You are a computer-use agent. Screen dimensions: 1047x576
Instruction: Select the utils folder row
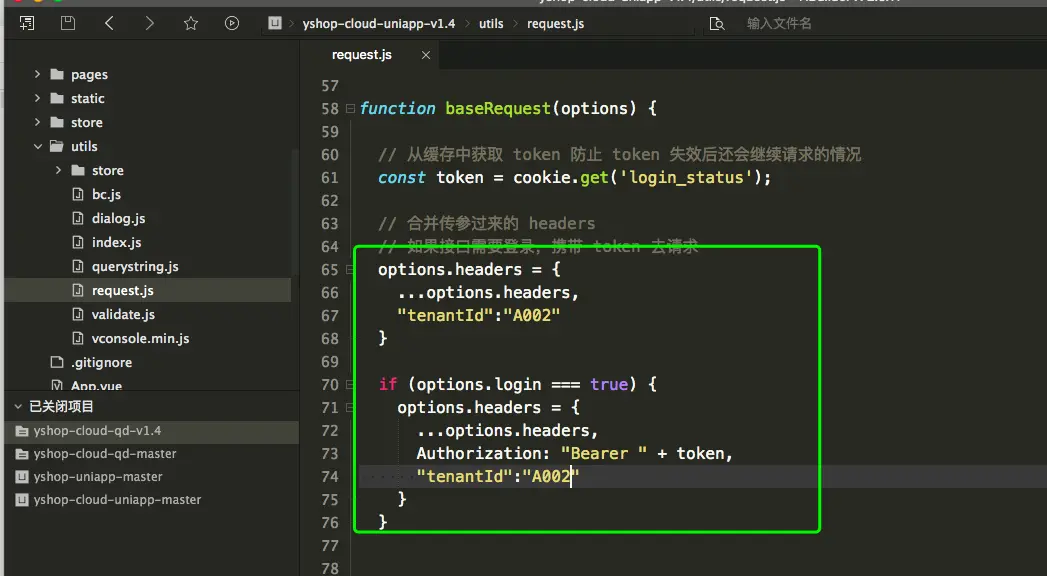pos(148,146)
